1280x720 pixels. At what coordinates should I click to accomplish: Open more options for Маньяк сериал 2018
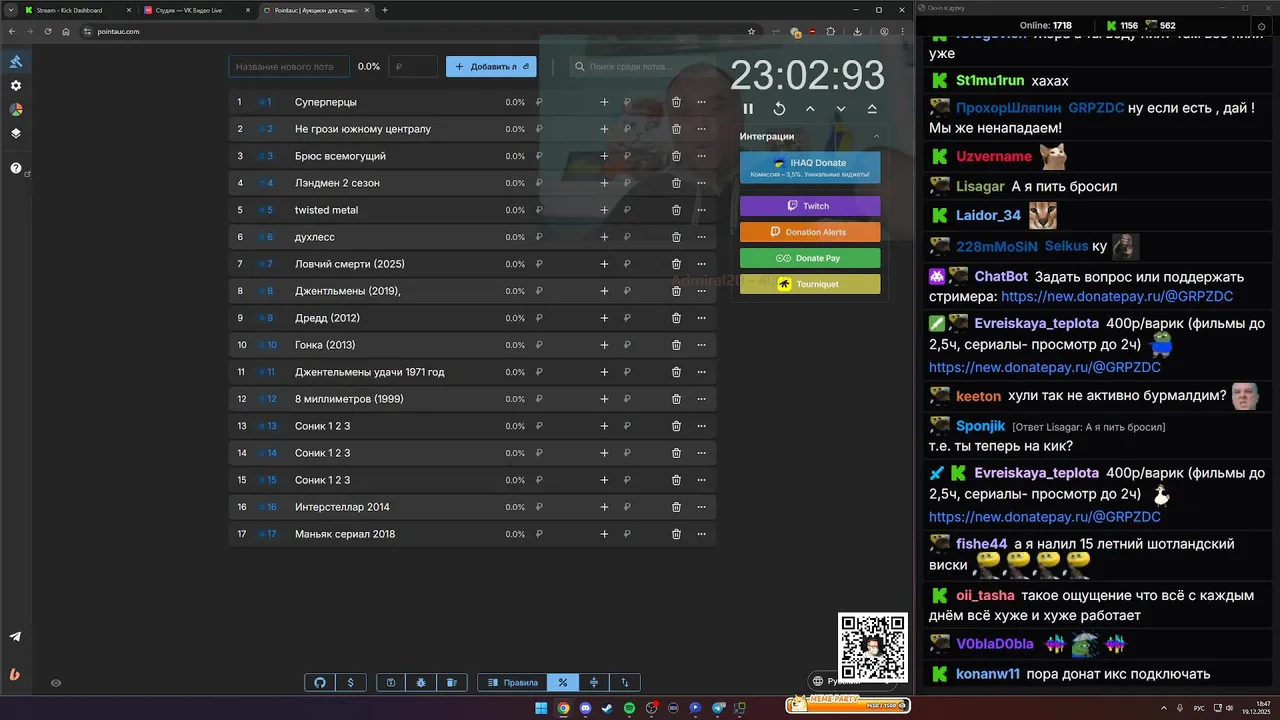coord(701,534)
